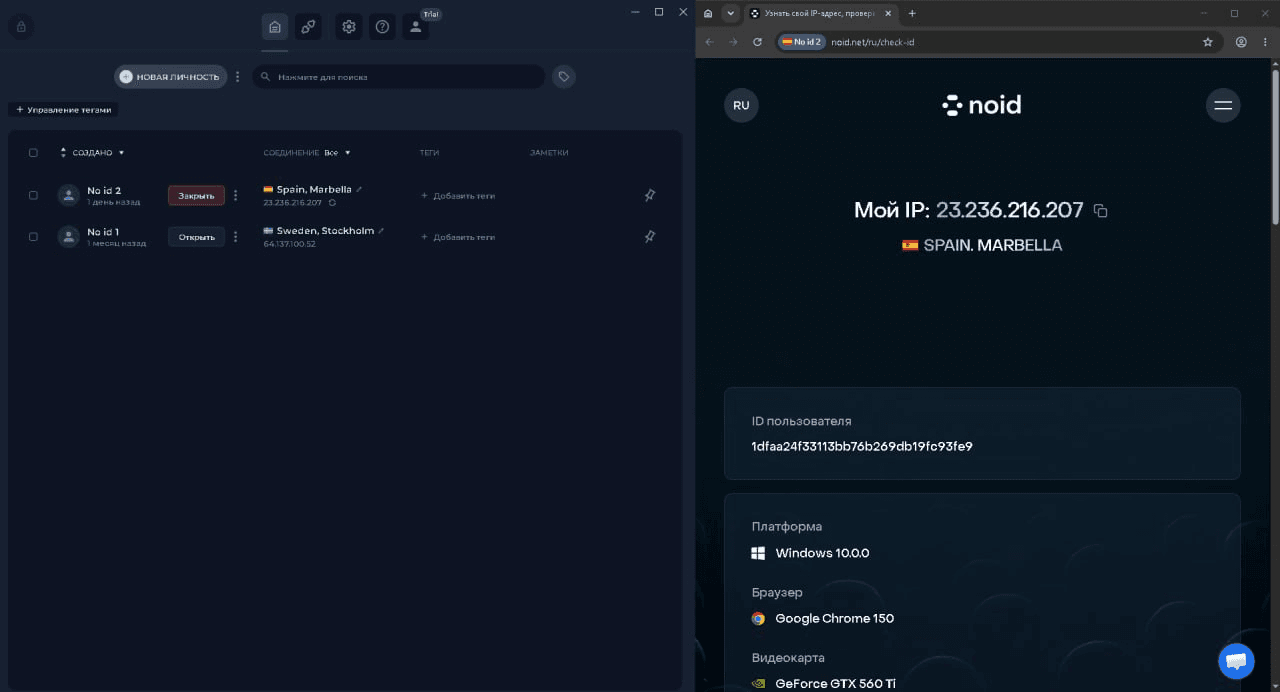Open the chat widget on noid page

pyautogui.click(x=1236, y=661)
